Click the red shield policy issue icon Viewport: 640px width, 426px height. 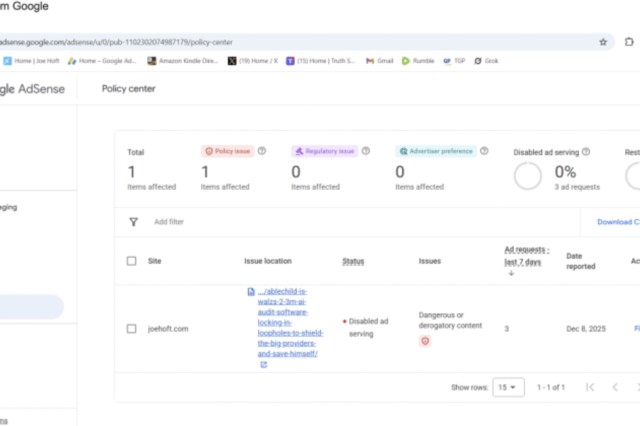click(425, 341)
